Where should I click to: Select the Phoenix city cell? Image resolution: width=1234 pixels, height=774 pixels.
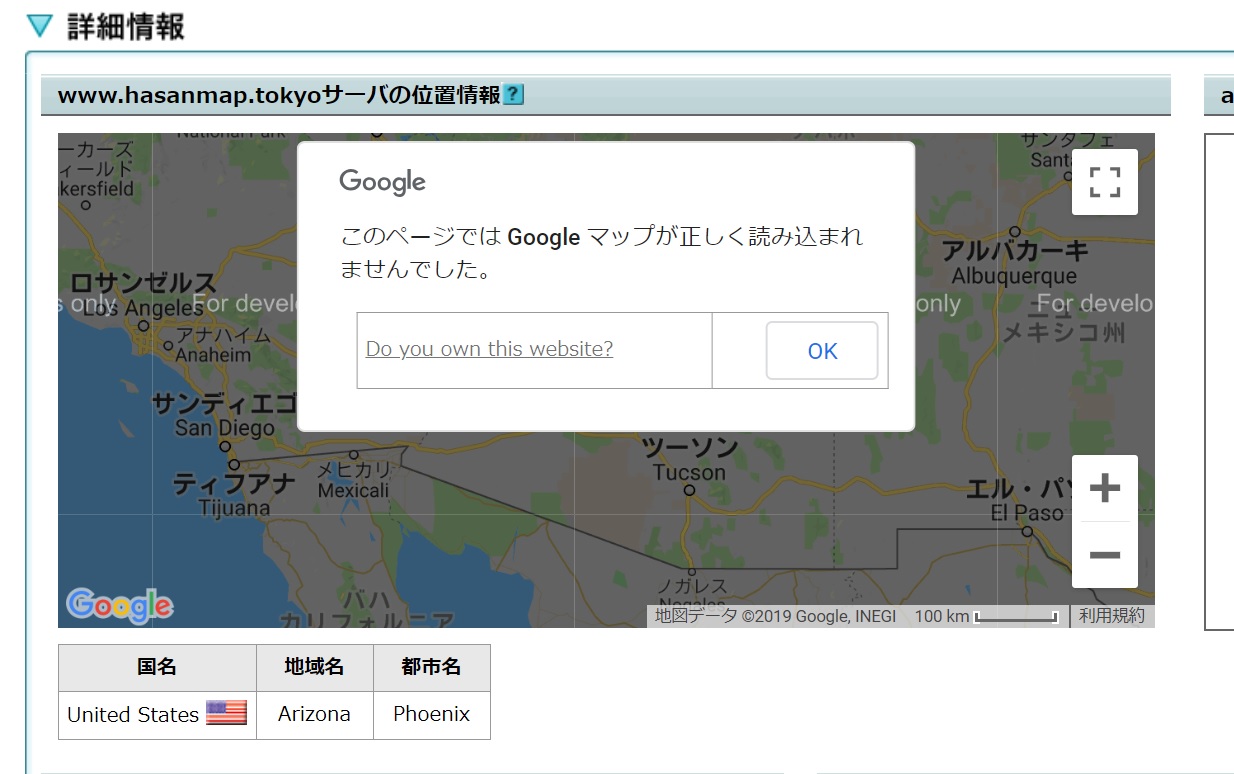pyautogui.click(x=431, y=715)
